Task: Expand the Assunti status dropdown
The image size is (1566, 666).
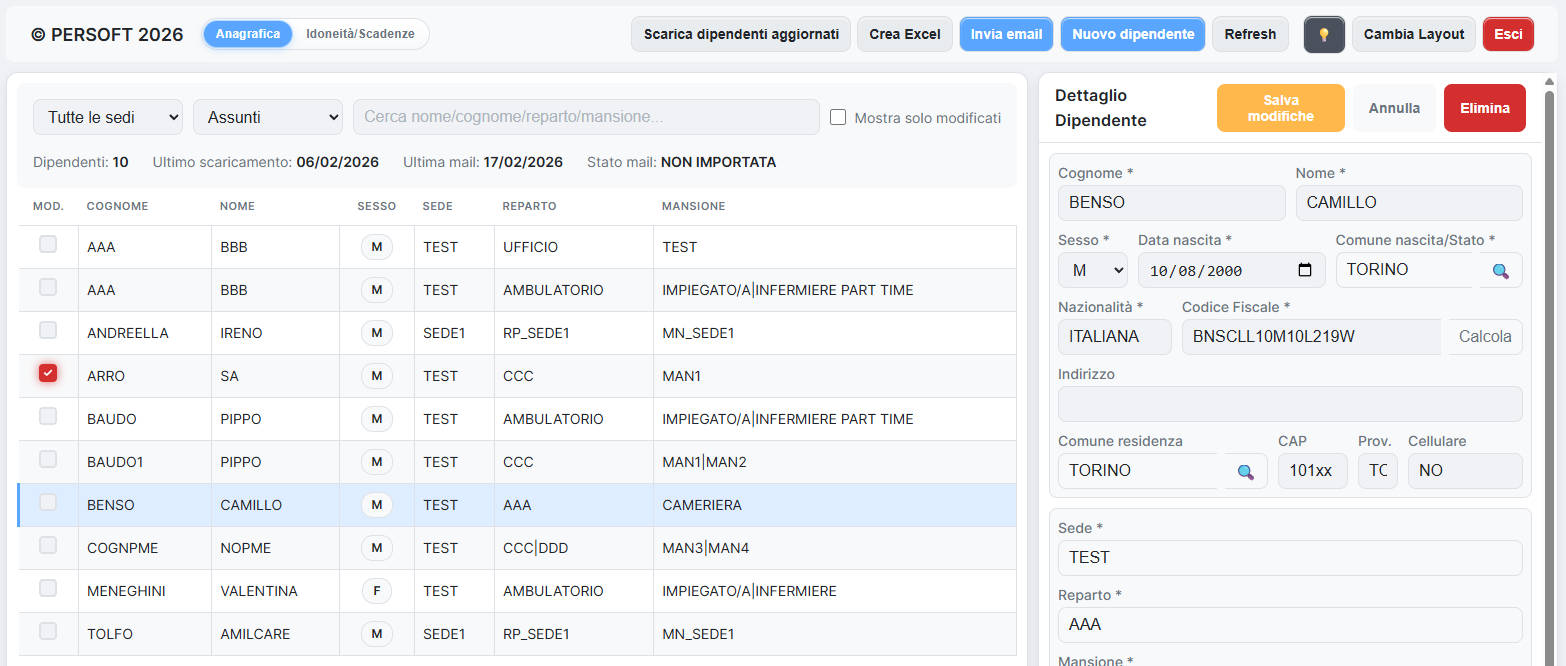Action: pos(268,117)
